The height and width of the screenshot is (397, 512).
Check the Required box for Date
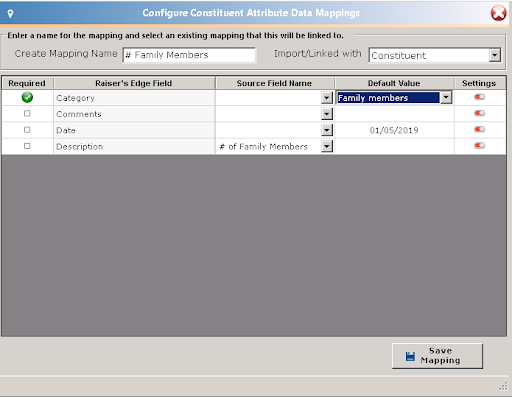coord(27,130)
